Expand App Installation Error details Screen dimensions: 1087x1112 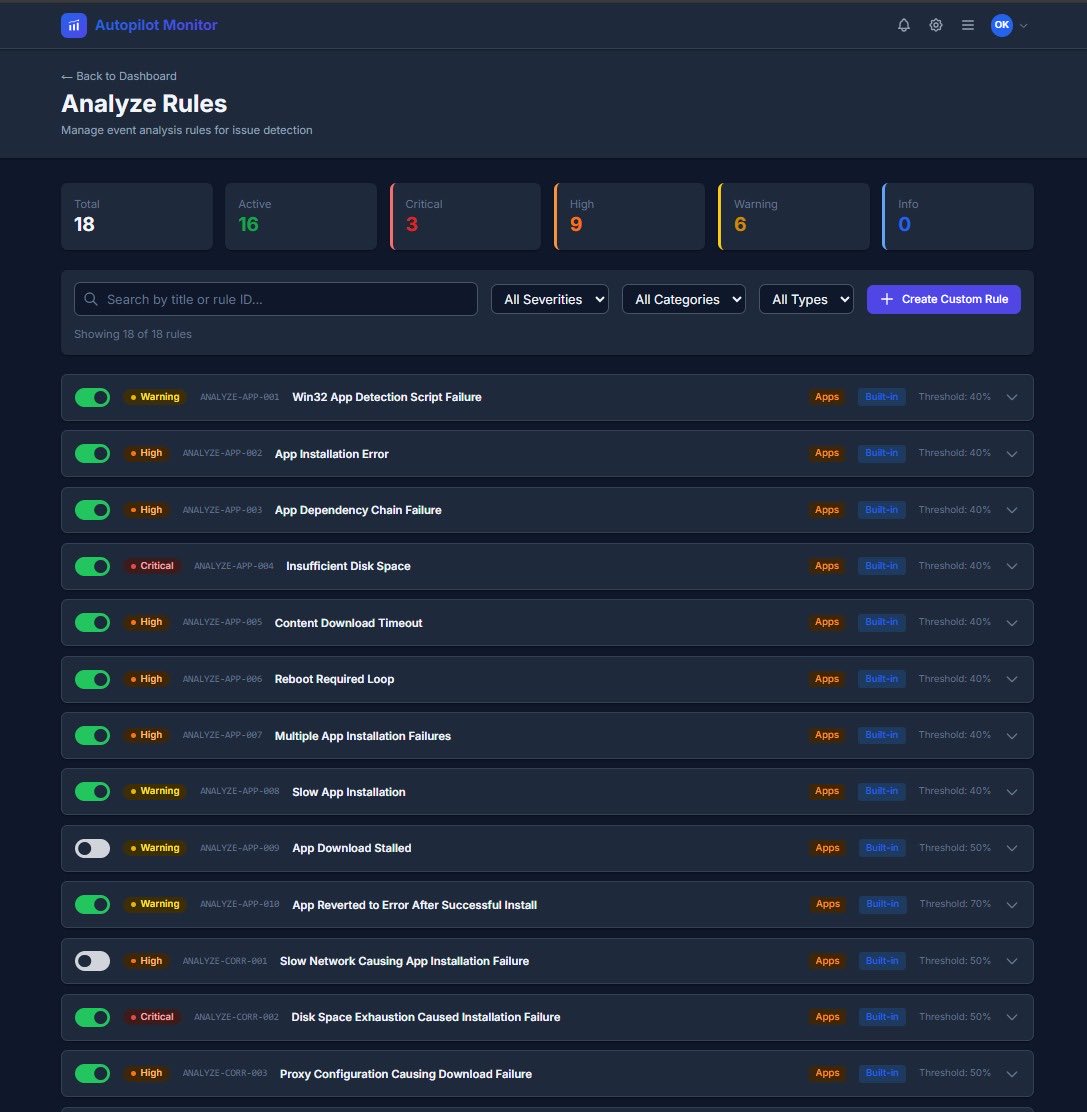tap(1012, 454)
